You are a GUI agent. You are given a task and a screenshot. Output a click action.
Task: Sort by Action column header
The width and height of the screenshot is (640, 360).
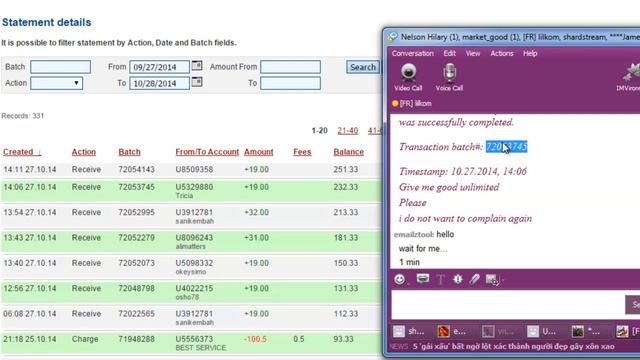(x=84, y=152)
